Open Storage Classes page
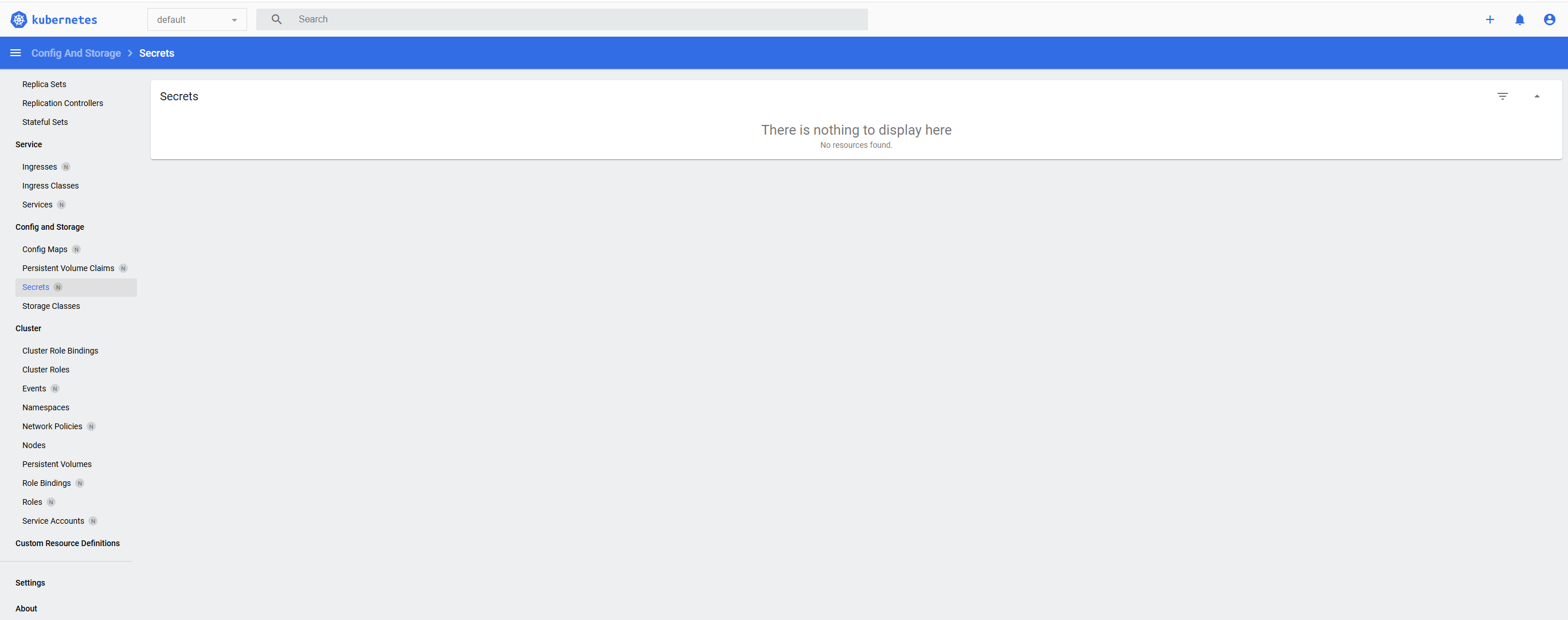This screenshot has height=620, width=1568. coord(51,306)
